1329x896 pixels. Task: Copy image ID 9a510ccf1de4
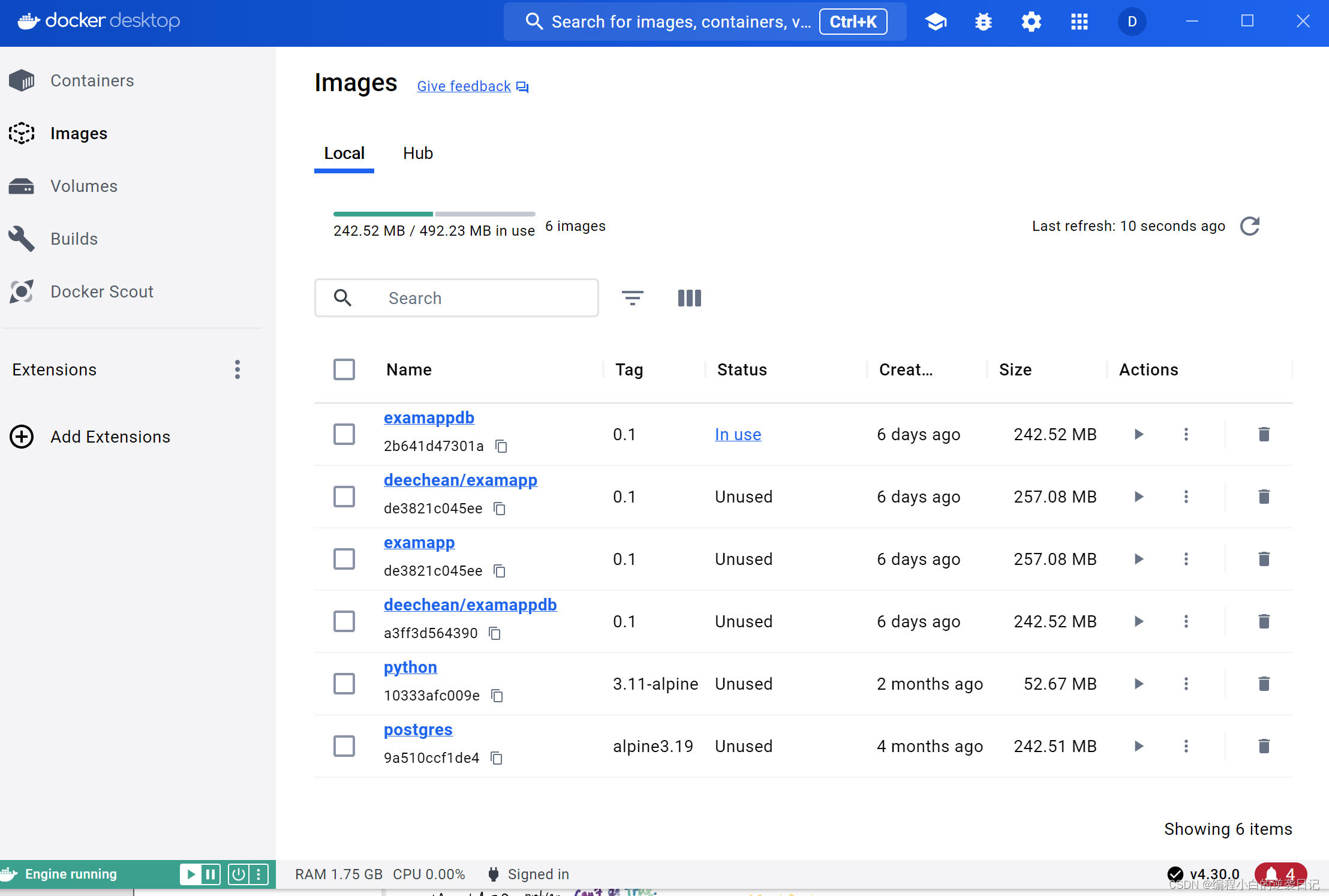(x=497, y=758)
